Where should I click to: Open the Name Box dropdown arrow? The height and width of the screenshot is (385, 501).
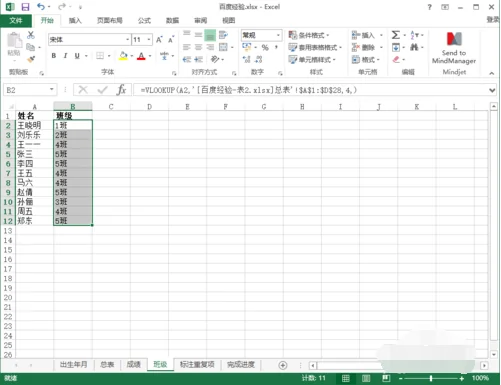[x=52, y=89]
